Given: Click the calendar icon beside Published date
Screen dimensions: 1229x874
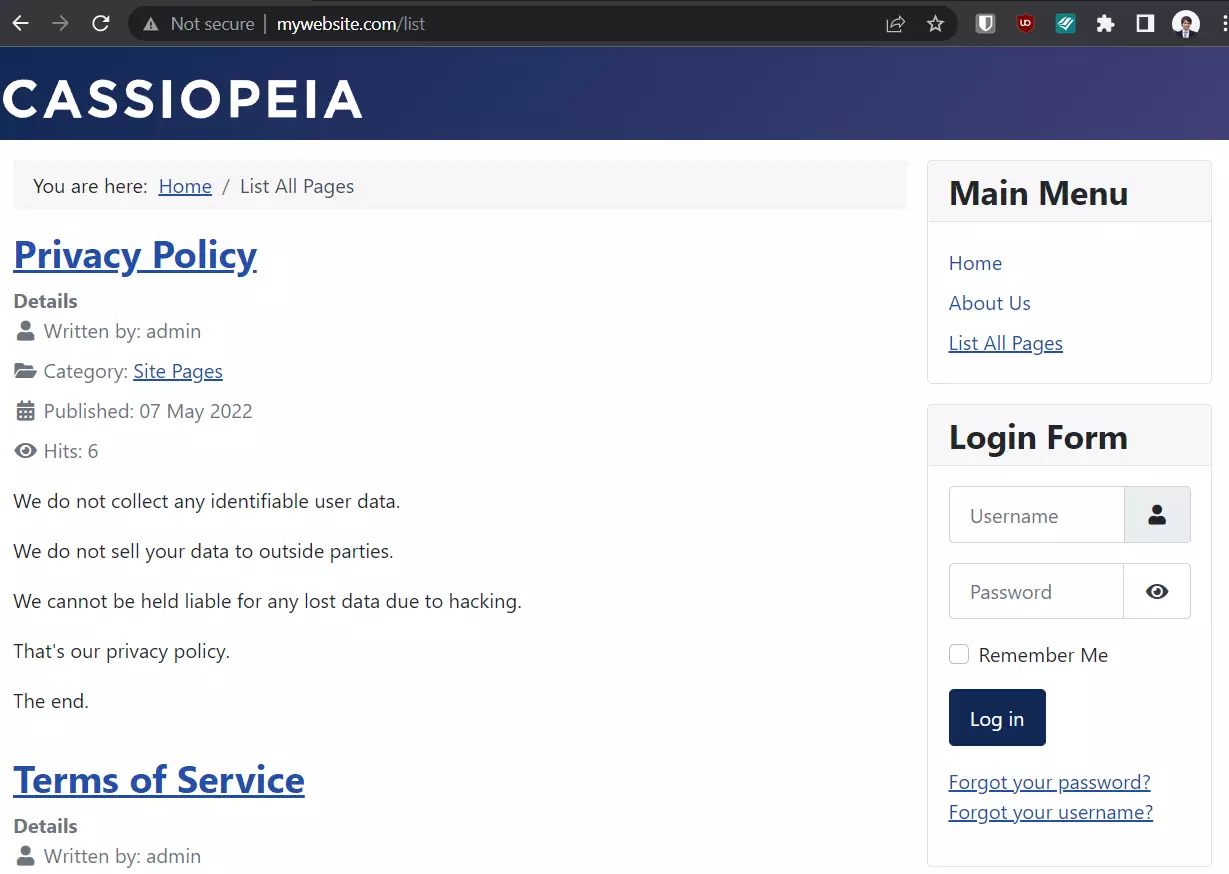Looking at the screenshot, I should coord(25,411).
